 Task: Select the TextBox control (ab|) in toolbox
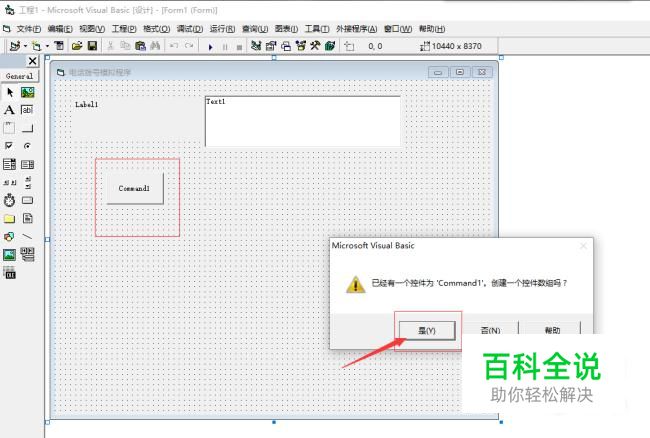(x=28, y=110)
